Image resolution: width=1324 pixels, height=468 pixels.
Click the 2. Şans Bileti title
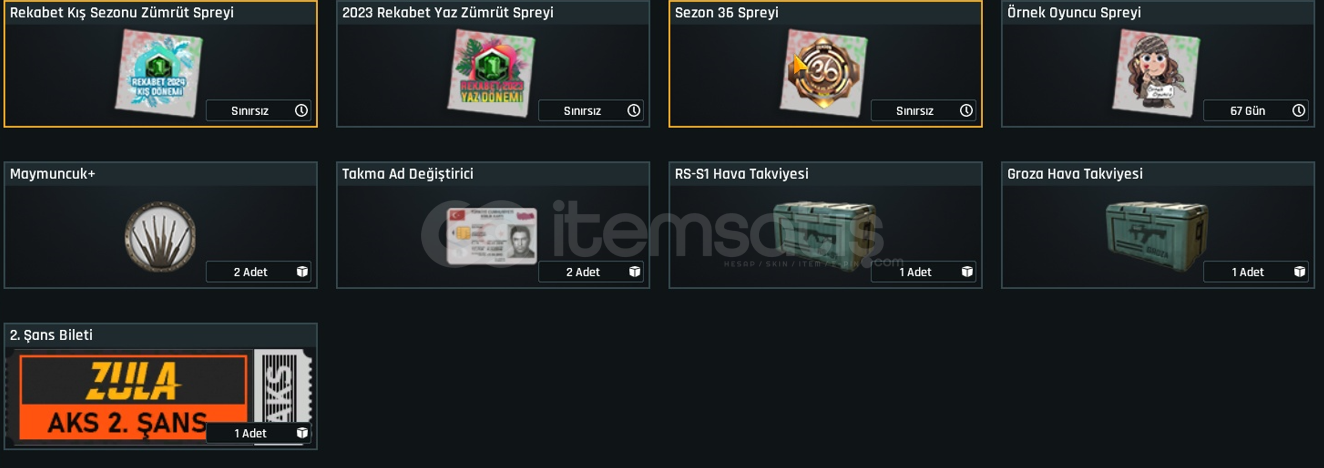[51, 335]
